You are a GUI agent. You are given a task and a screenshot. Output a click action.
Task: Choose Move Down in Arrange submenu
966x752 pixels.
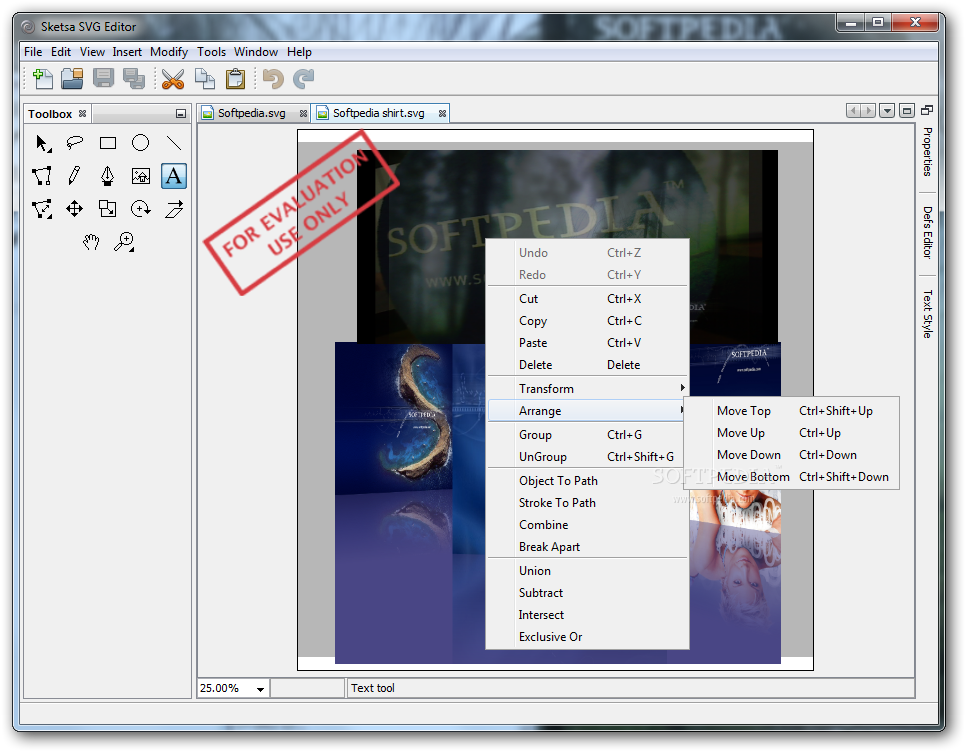[x=792, y=455]
